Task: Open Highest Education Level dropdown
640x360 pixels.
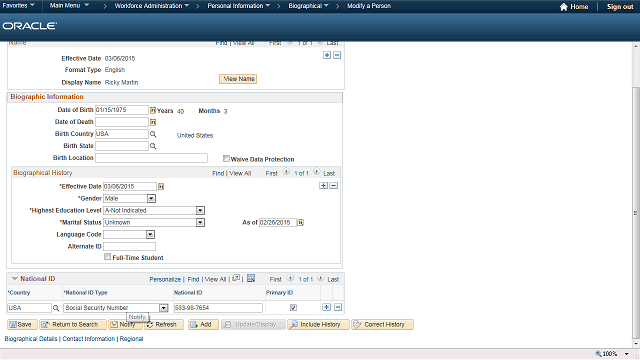Action: tap(200, 211)
